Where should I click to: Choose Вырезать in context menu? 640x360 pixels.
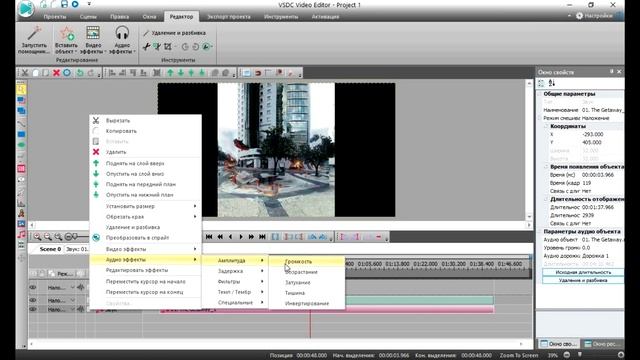pyautogui.click(x=145, y=120)
